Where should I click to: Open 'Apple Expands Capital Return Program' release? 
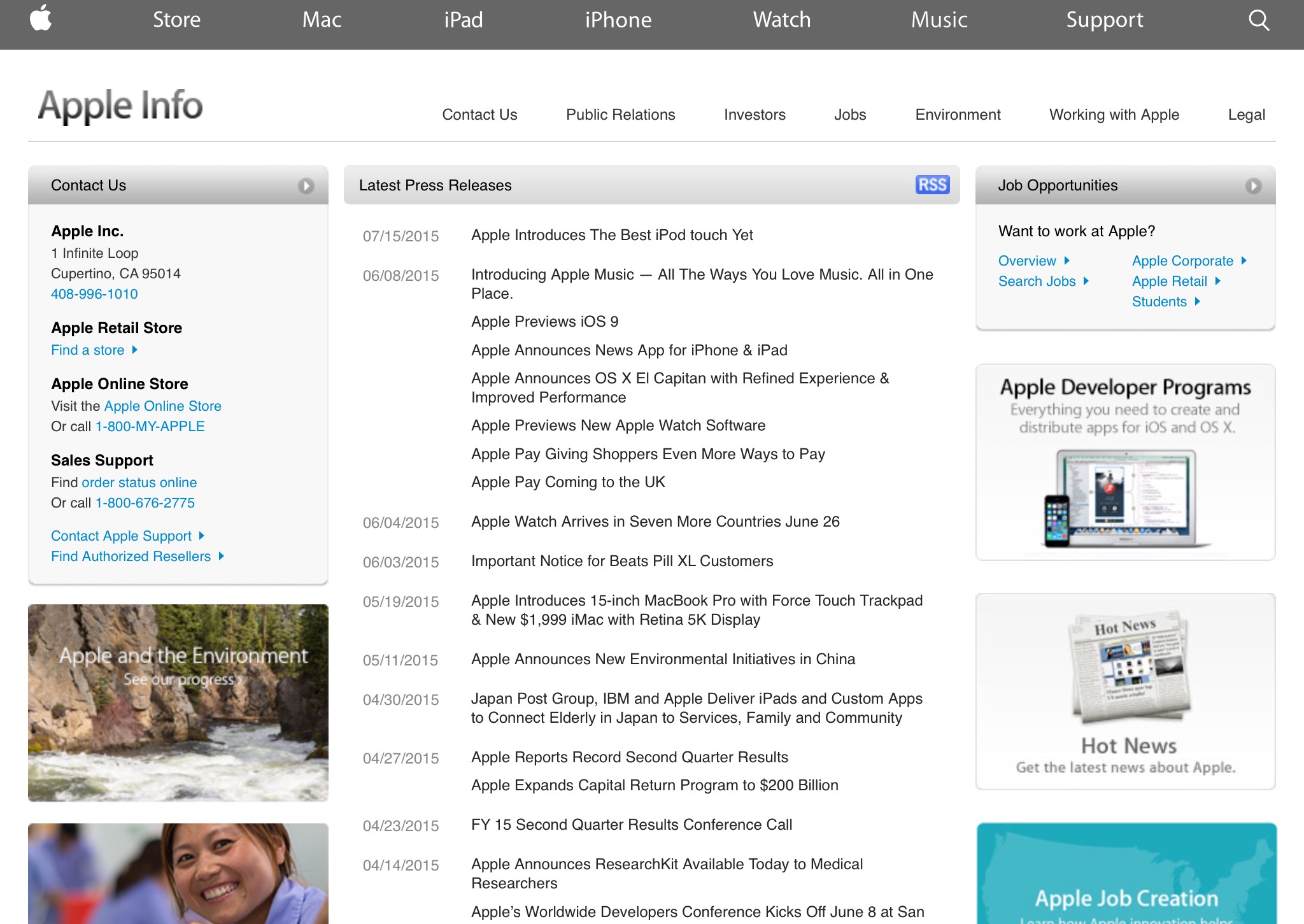pyautogui.click(x=655, y=786)
